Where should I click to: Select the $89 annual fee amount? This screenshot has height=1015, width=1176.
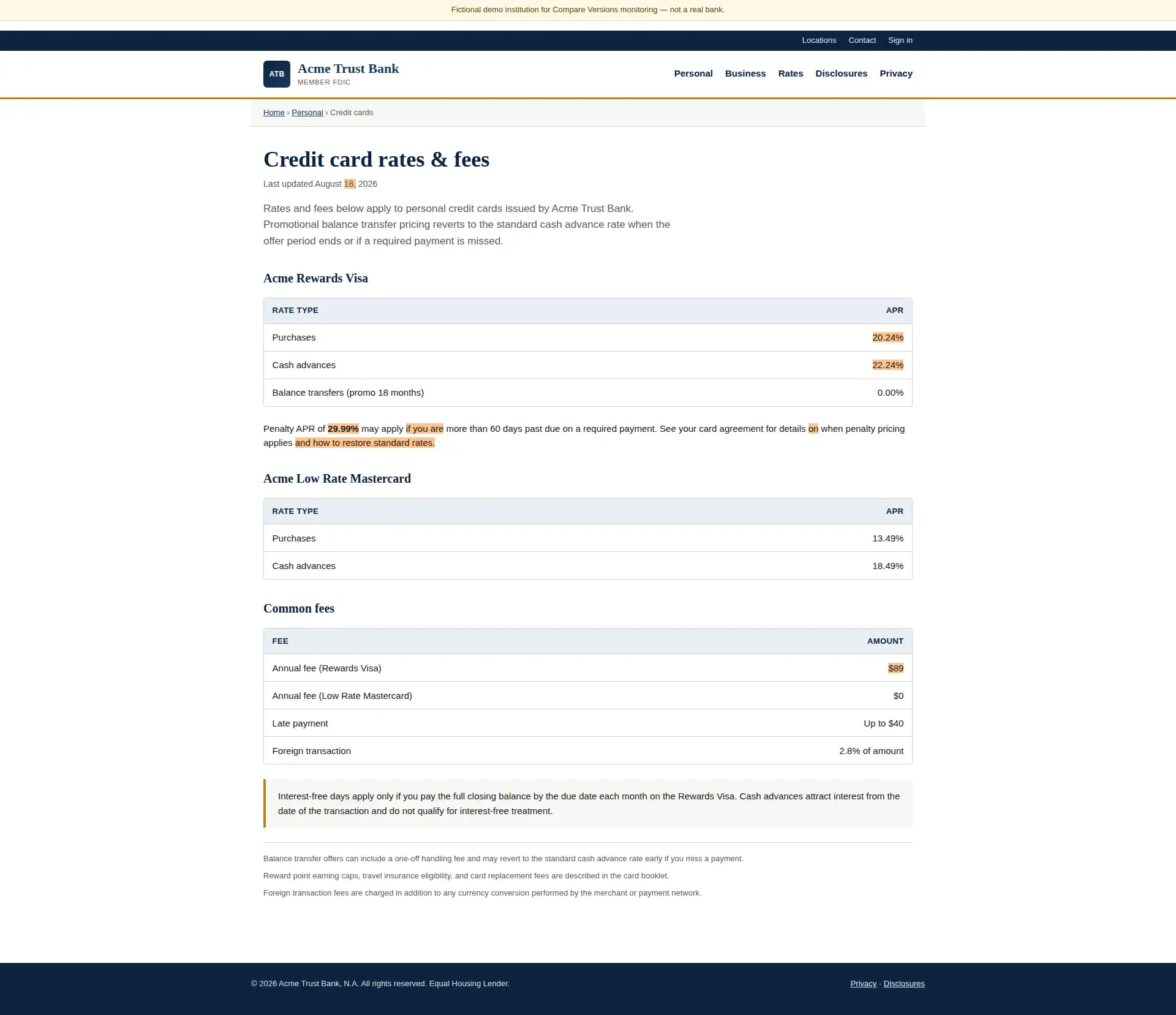click(895, 668)
